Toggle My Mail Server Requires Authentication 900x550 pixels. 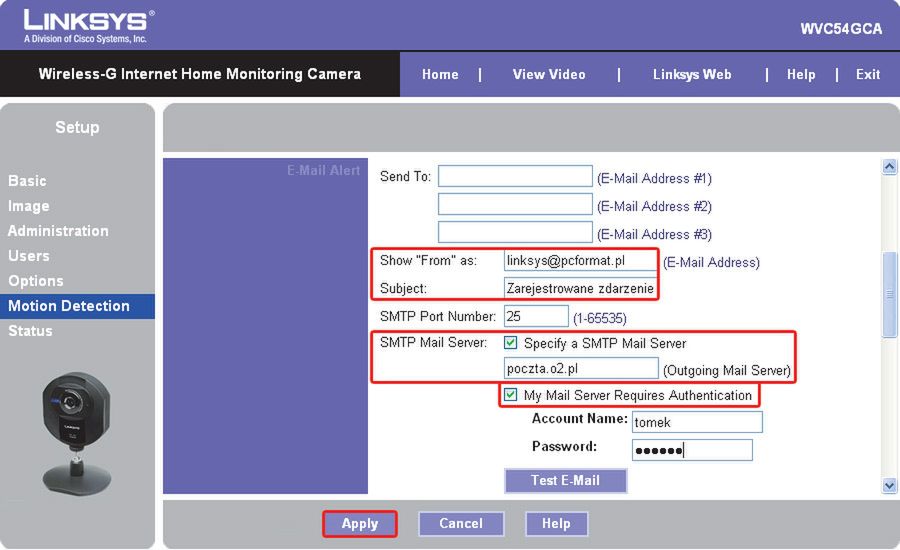point(510,395)
